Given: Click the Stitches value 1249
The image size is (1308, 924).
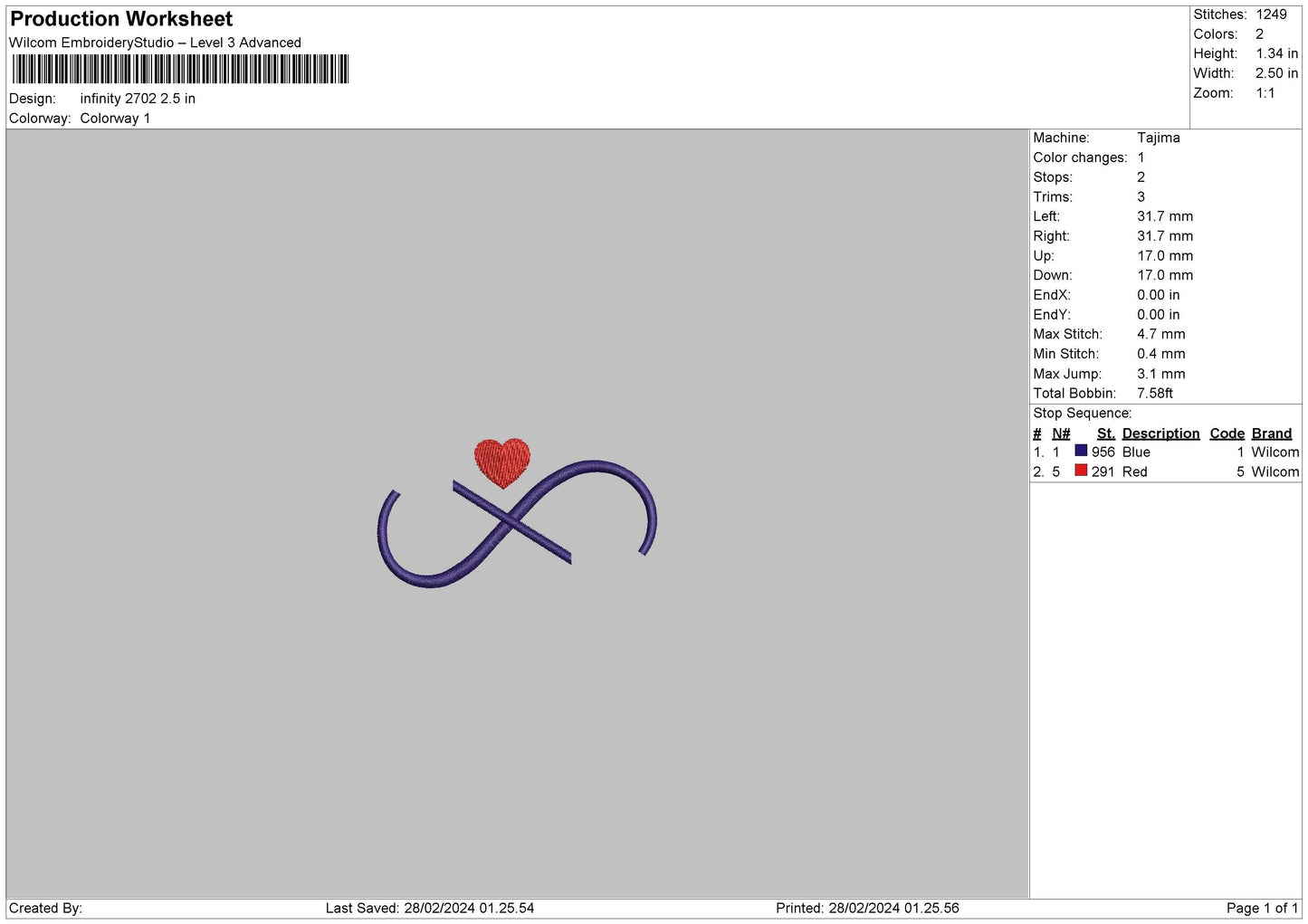Looking at the screenshot, I should (1271, 14).
